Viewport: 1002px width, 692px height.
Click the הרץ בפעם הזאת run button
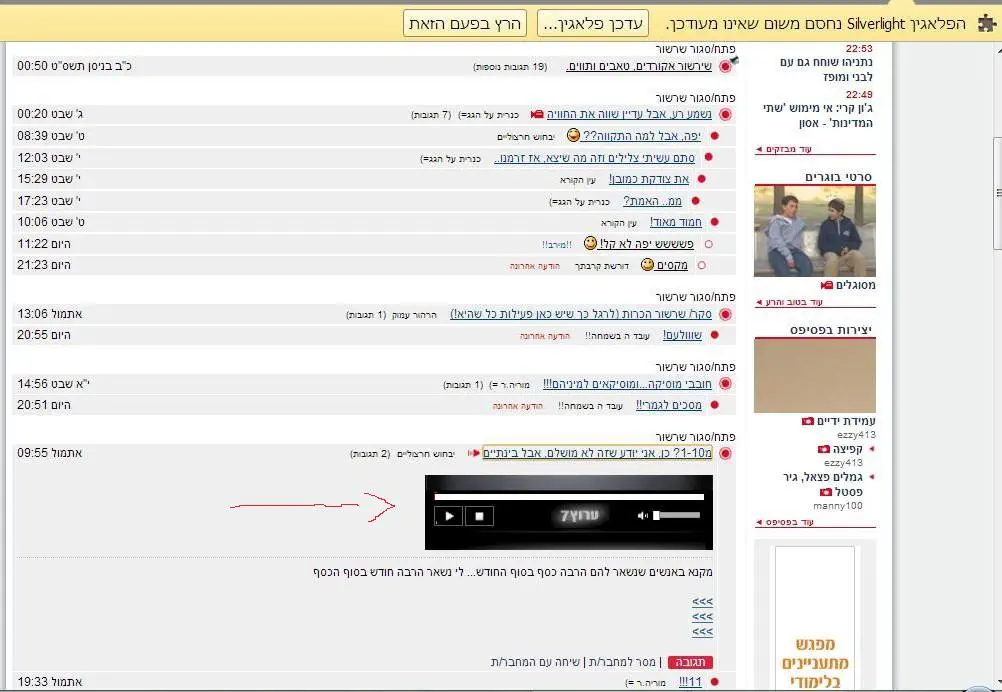click(x=465, y=23)
